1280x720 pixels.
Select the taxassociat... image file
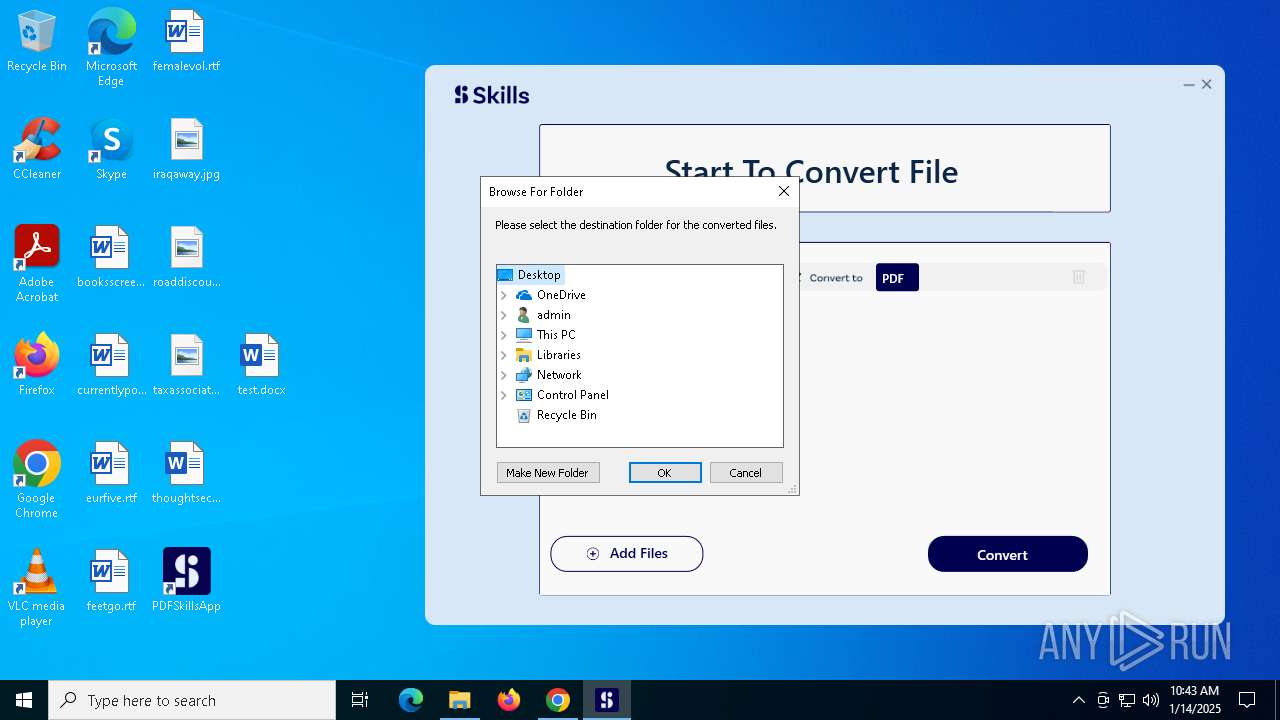pos(186,366)
